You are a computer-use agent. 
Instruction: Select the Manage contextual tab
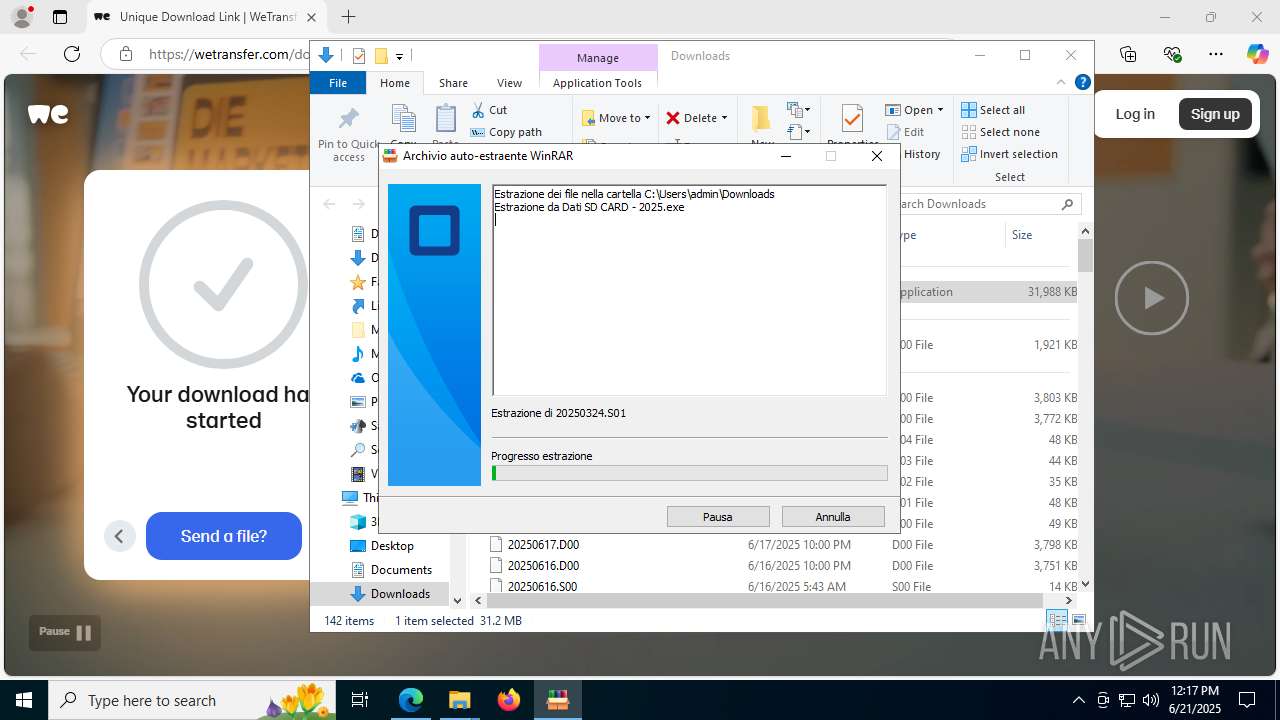(598, 57)
